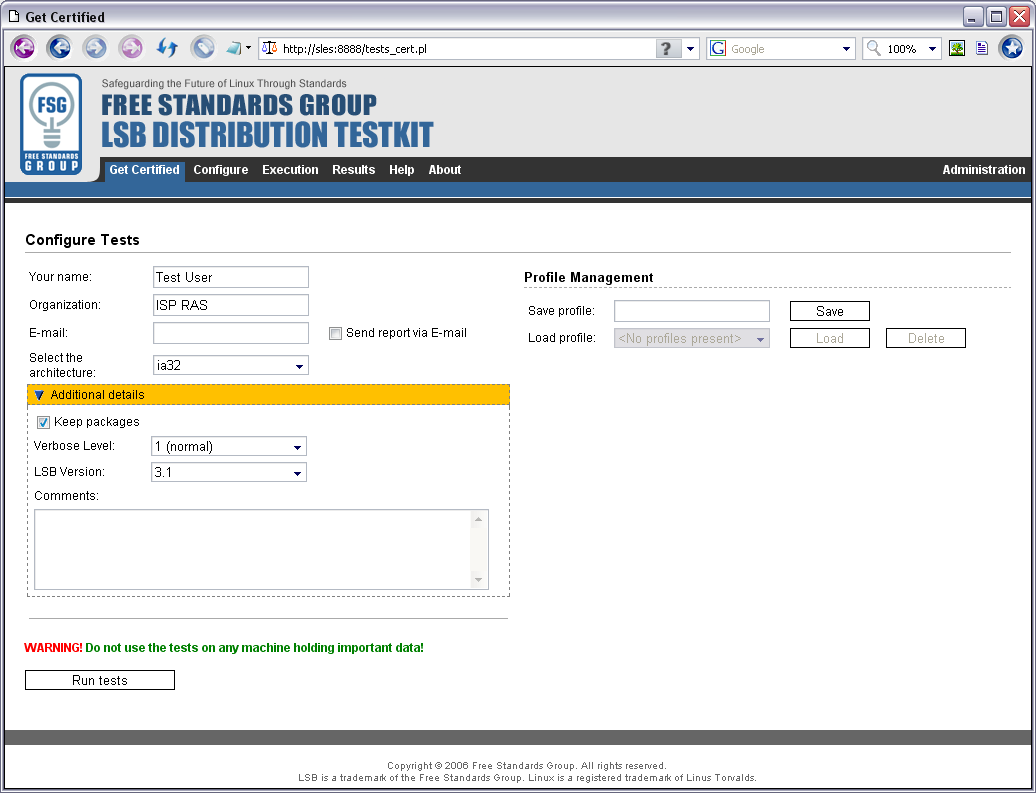Open the new page dropdown arrow

pos(248,48)
